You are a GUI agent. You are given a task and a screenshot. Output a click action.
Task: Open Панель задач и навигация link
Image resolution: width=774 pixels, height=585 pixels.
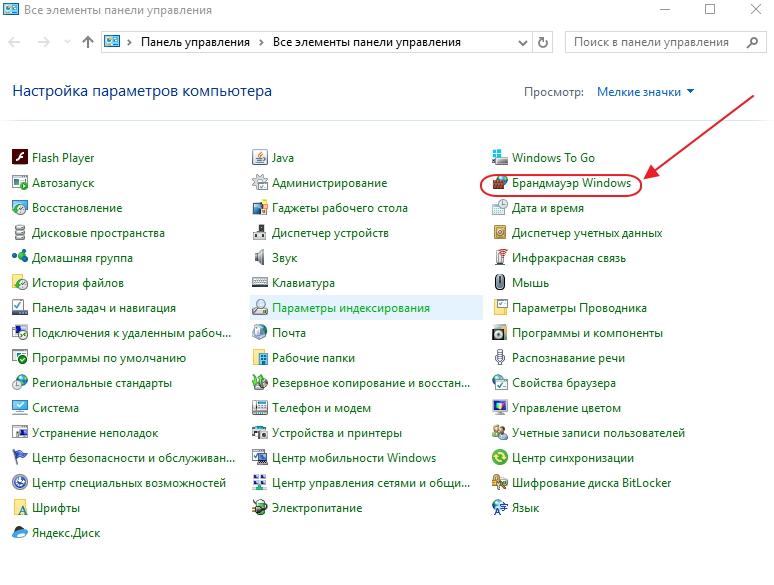pos(104,308)
